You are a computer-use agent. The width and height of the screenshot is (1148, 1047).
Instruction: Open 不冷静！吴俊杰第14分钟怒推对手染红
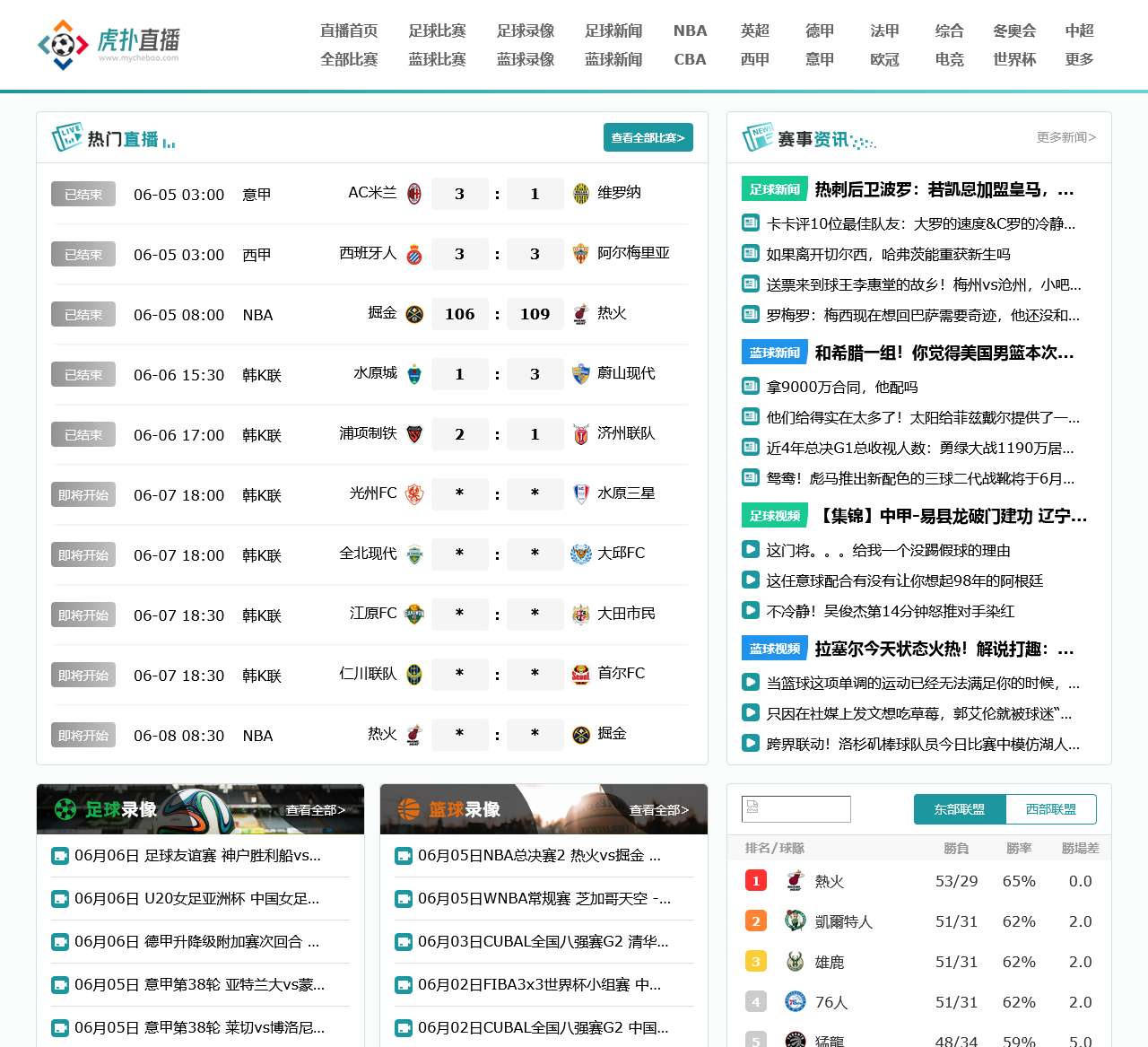point(891,611)
